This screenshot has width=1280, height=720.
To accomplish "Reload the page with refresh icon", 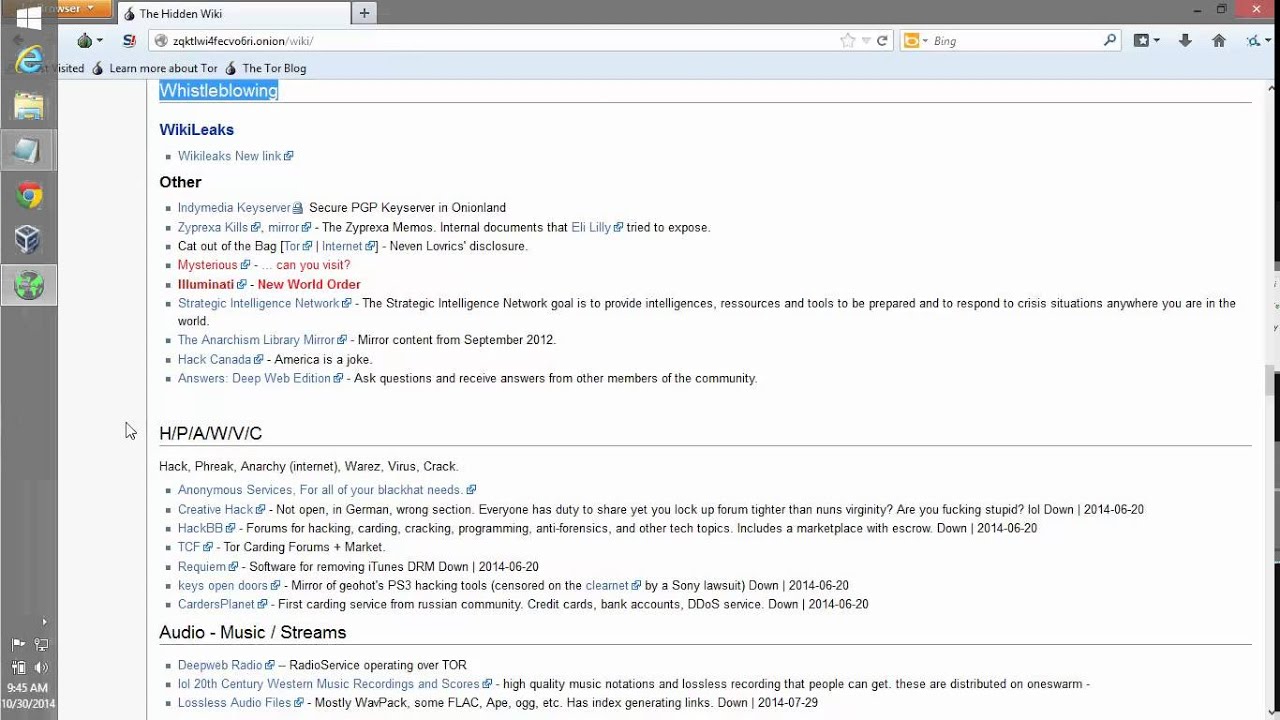I will tap(882, 41).
